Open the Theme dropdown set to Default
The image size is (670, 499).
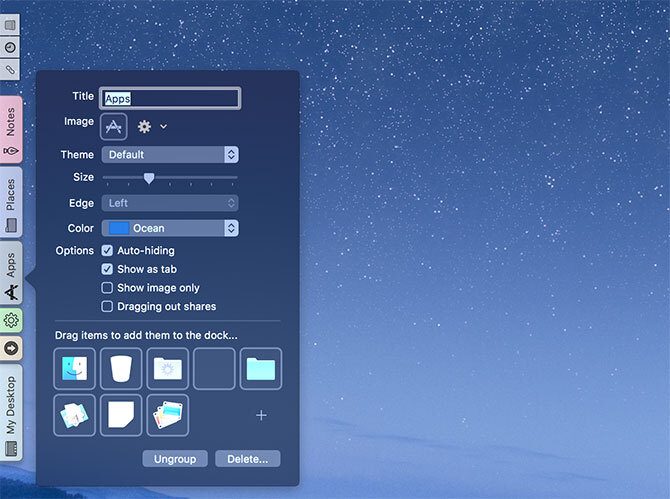pos(170,155)
